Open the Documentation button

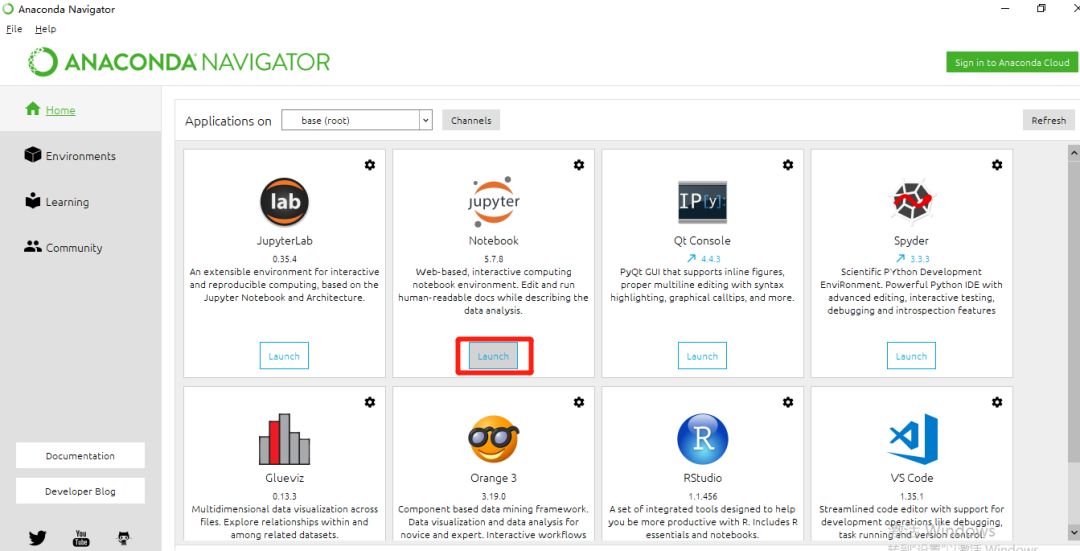click(81, 455)
